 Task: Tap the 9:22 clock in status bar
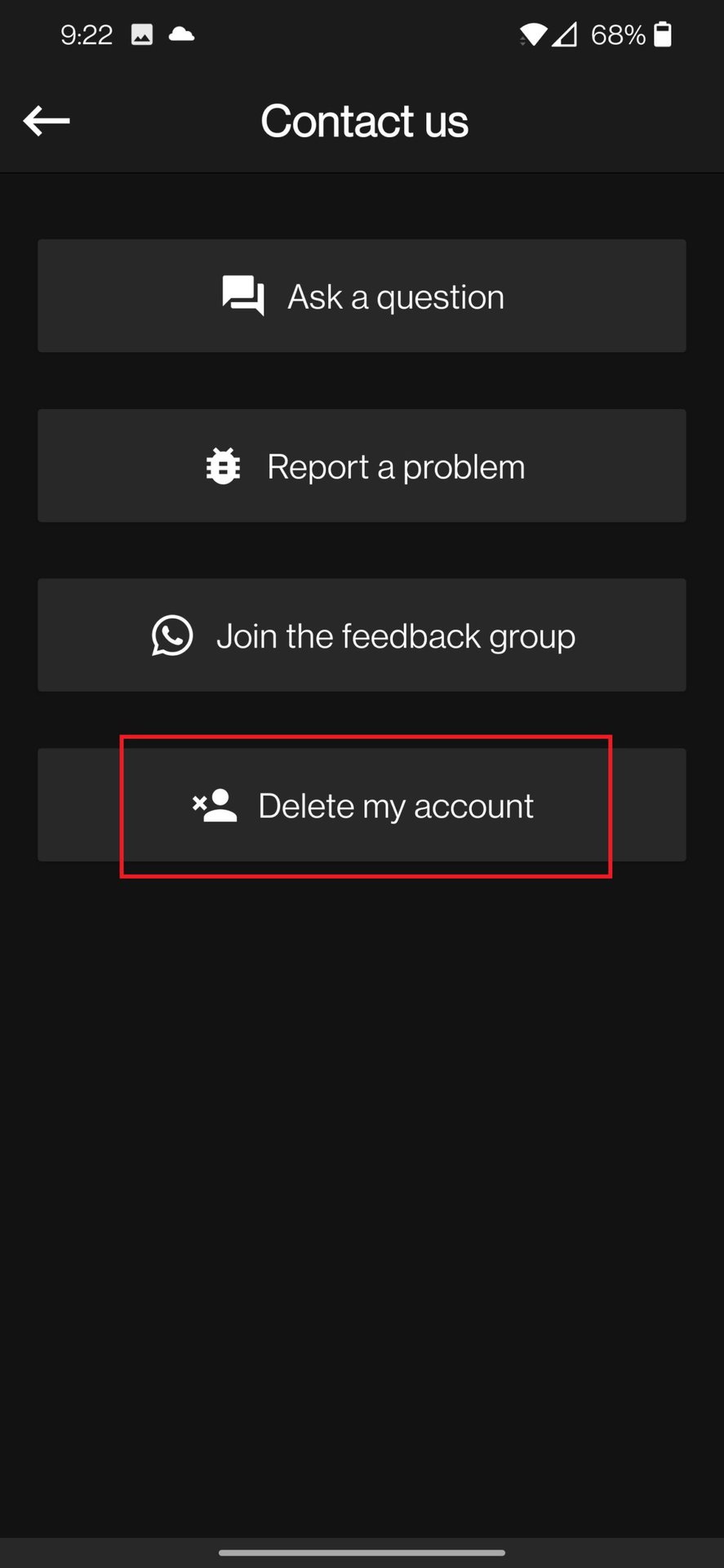point(87,34)
